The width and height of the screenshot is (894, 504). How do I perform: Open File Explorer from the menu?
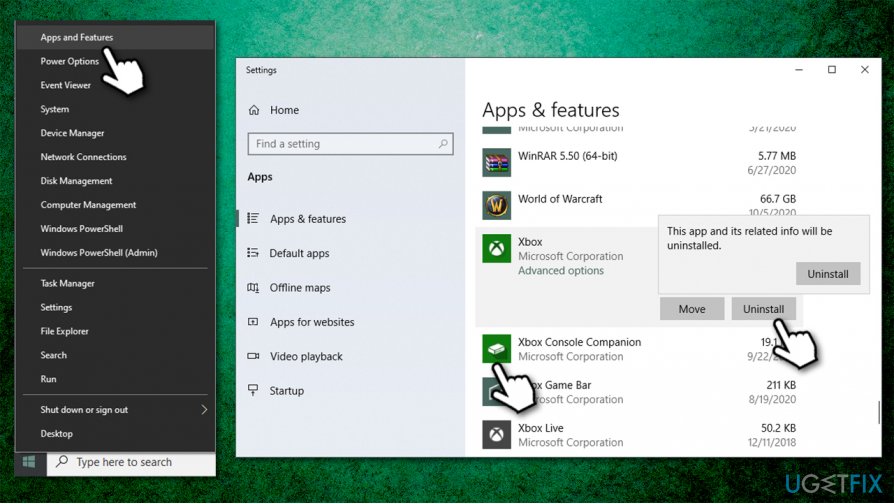tap(64, 331)
